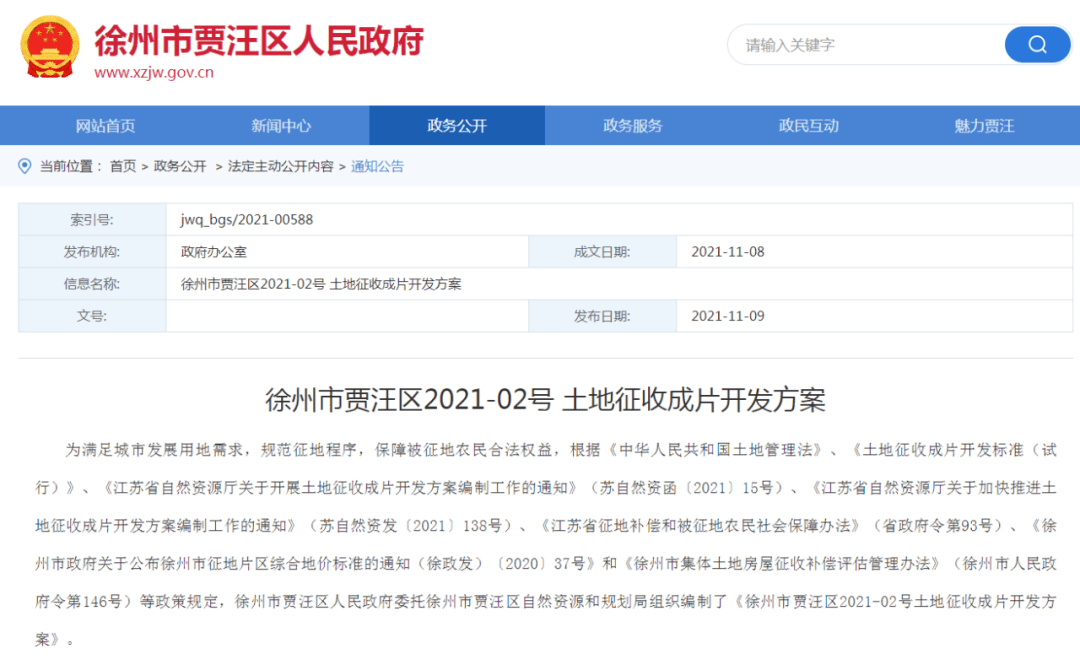This screenshot has height=654, width=1080.
Task: Select the index number jwq_bgs/2021-00588
Action: pos(247,220)
